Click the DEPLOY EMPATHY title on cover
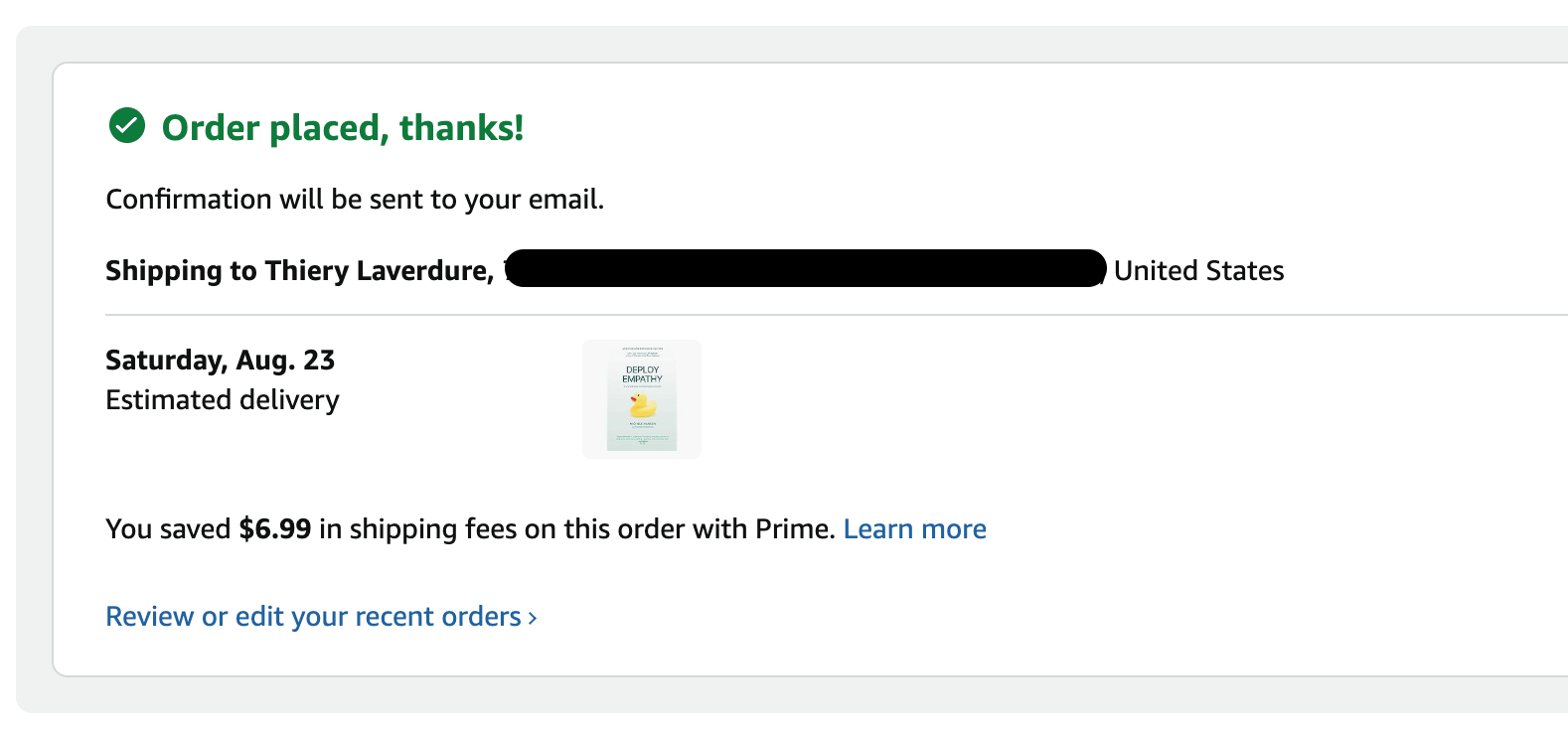This screenshot has width=1568, height=733. click(642, 374)
